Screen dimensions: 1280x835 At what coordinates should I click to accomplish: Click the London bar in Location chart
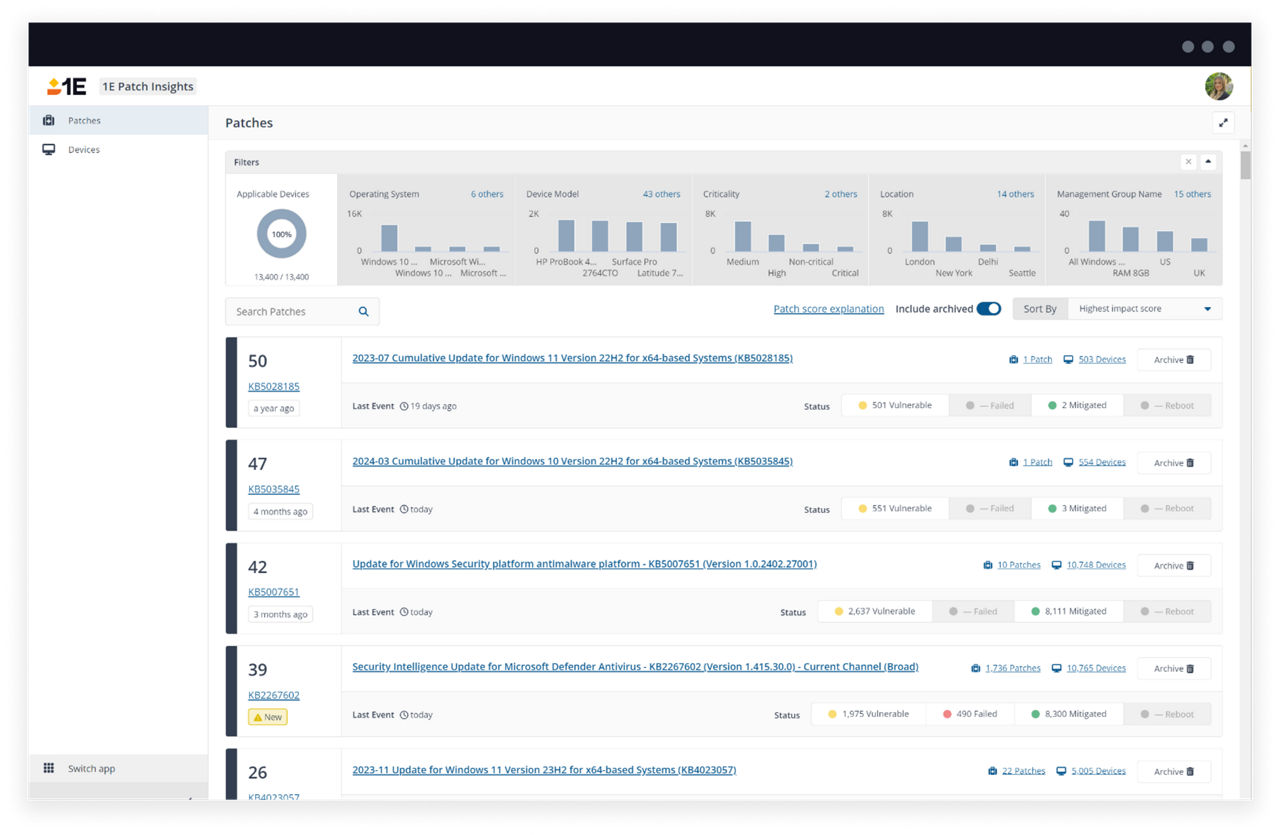(919, 236)
